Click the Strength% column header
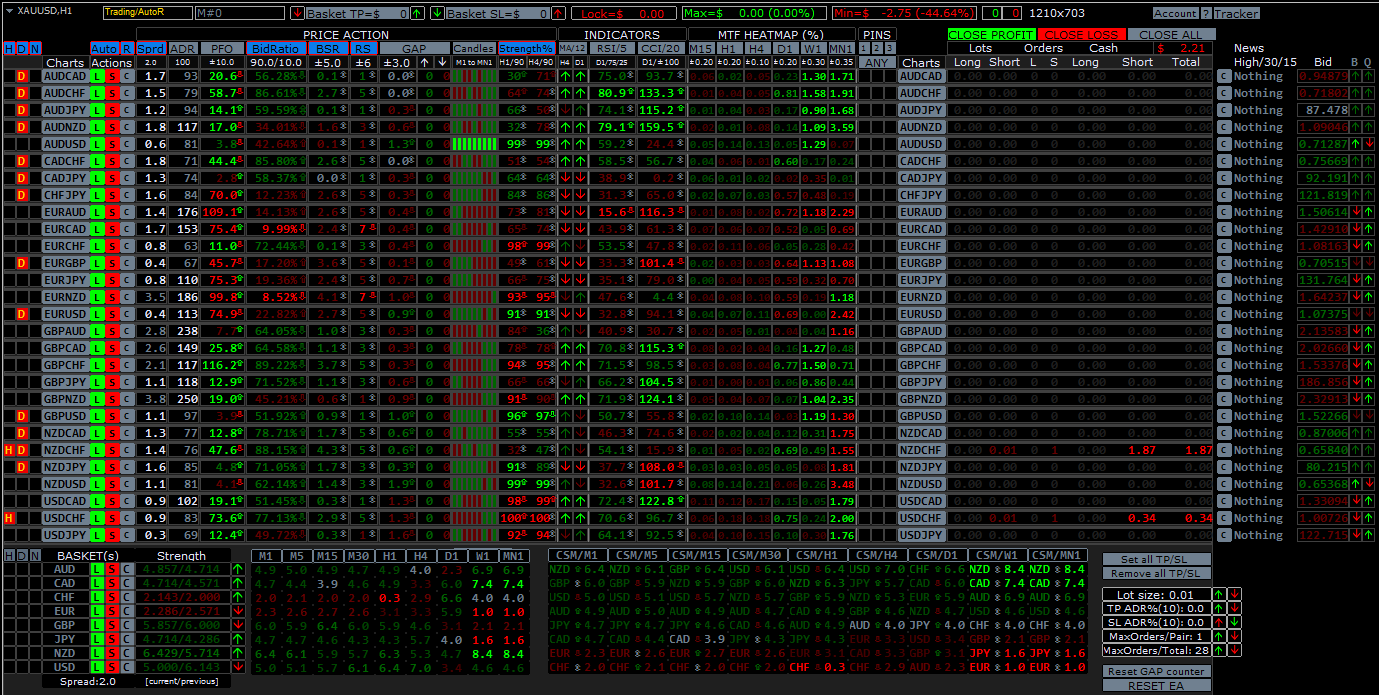The image size is (1379, 695). [x=527, y=48]
